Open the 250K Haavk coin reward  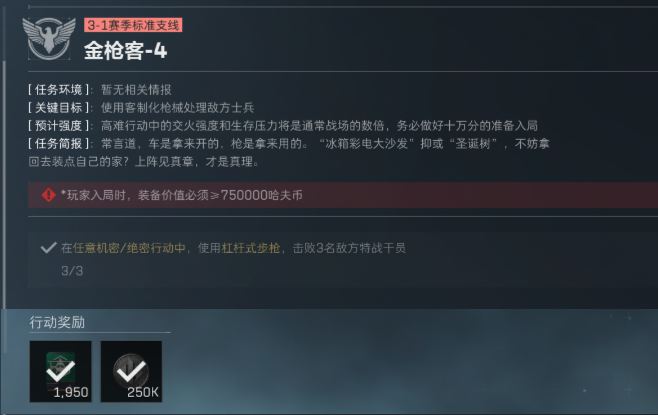tap(131, 371)
